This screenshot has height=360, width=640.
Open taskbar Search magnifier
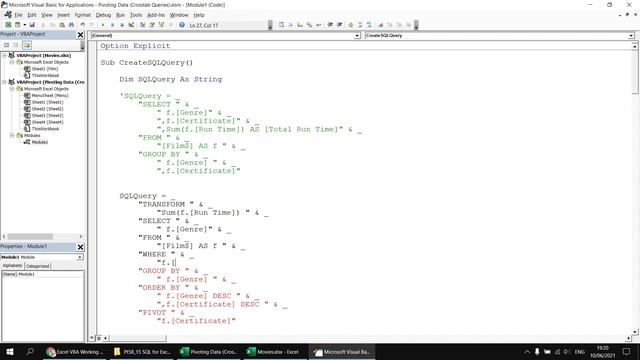click(x=30, y=351)
